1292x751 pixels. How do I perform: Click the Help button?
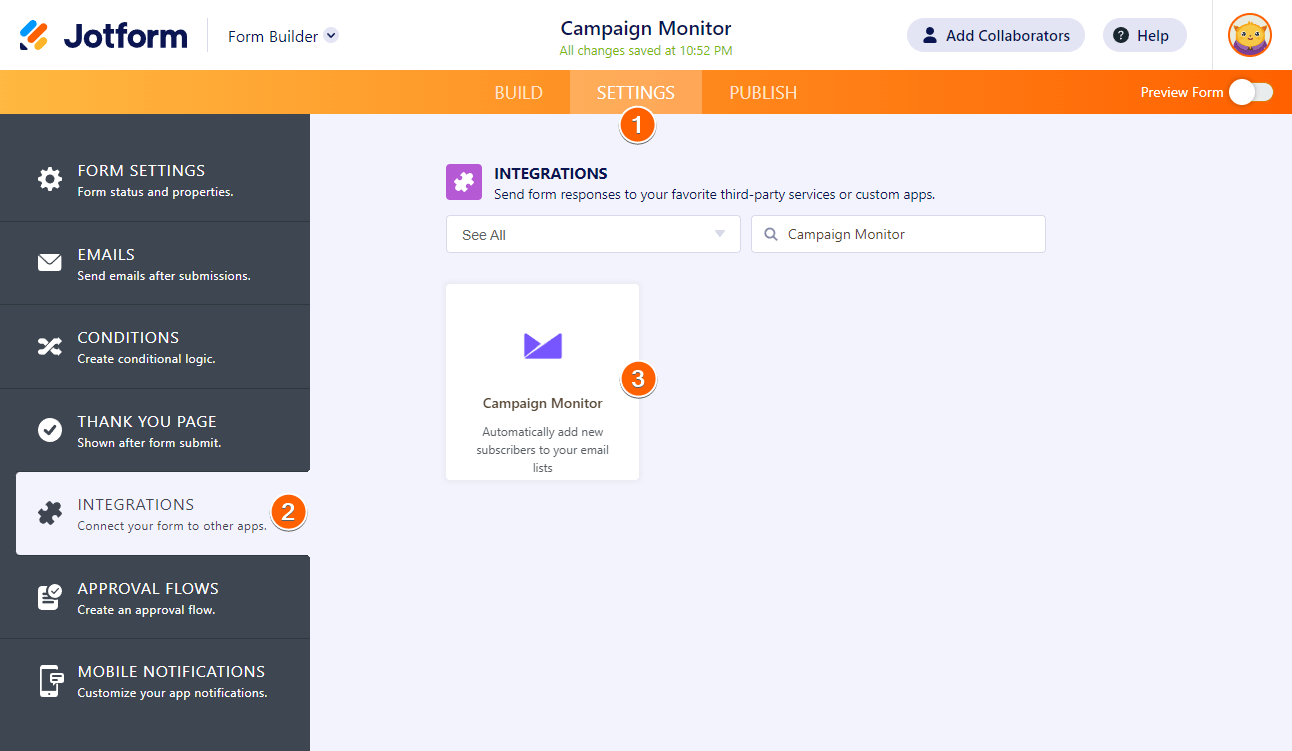(1145, 35)
